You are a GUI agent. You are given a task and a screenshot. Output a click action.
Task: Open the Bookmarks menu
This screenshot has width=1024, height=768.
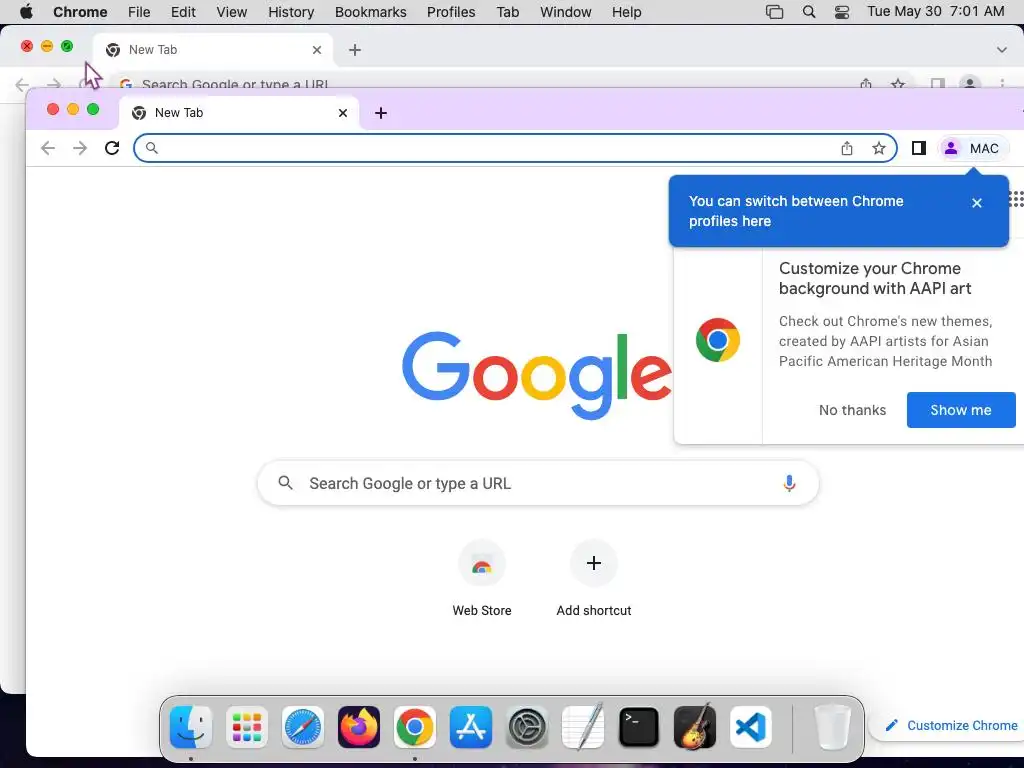tap(371, 12)
